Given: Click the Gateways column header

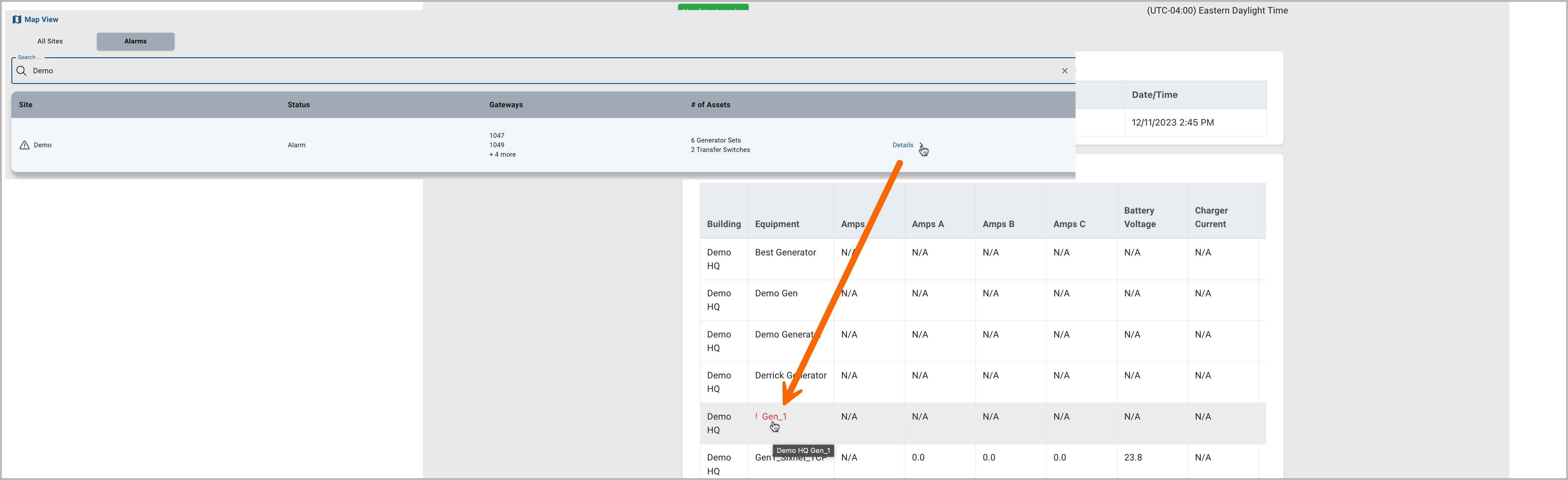Looking at the screenshot, I should pyautogui.click(x=506, y=105).
